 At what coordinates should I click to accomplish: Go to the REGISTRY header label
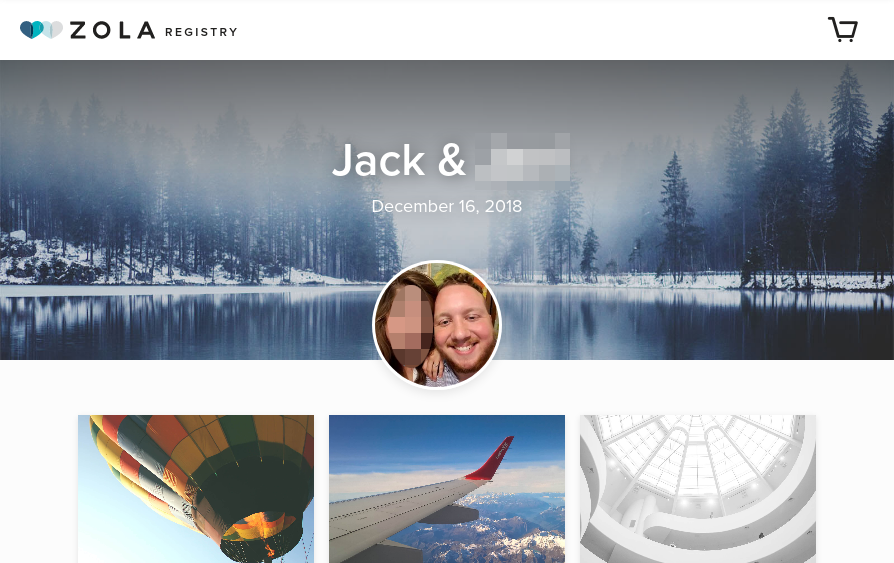(x=201, y=32)
